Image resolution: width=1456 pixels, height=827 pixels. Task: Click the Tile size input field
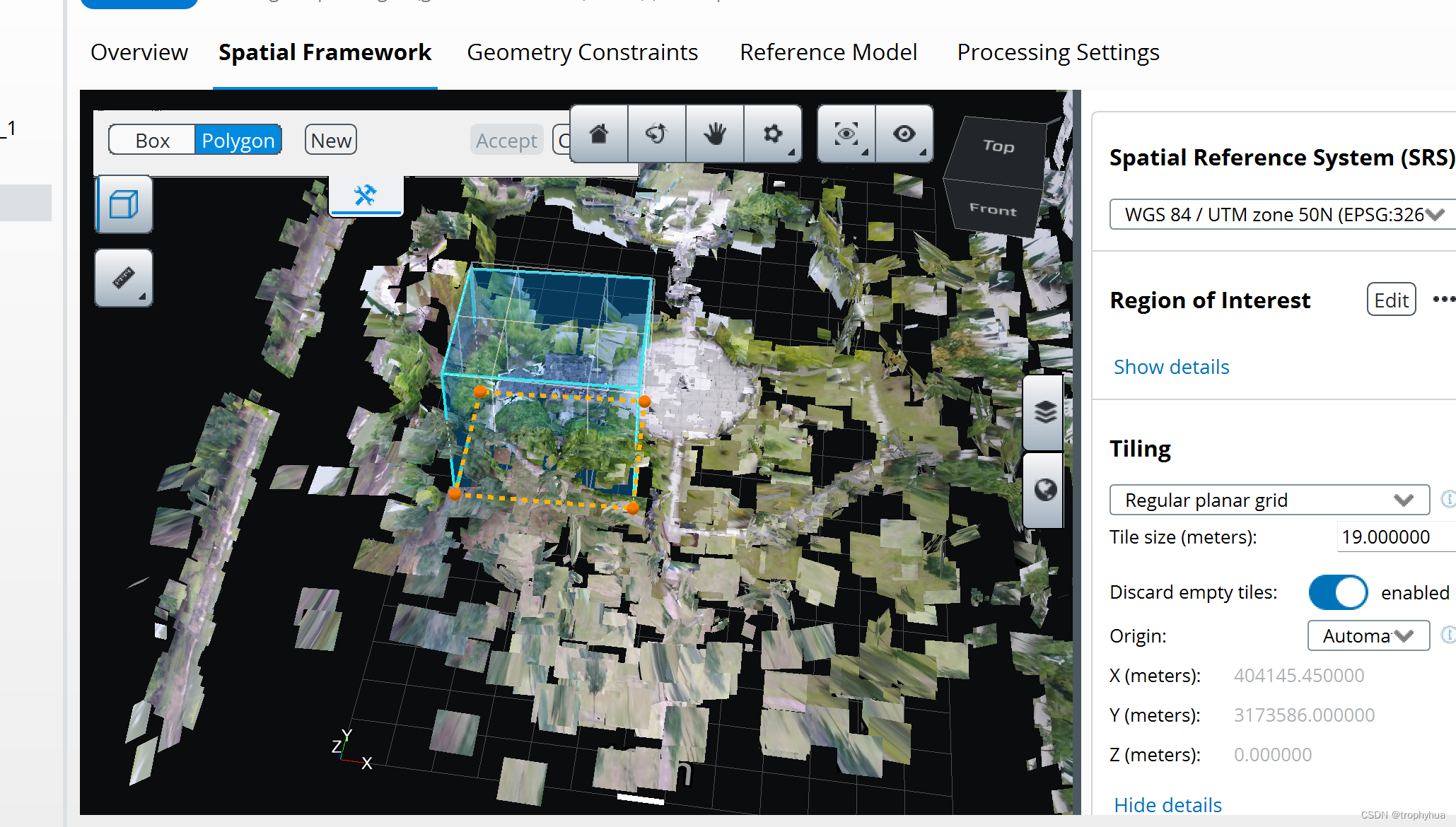tap(1393, 537)
